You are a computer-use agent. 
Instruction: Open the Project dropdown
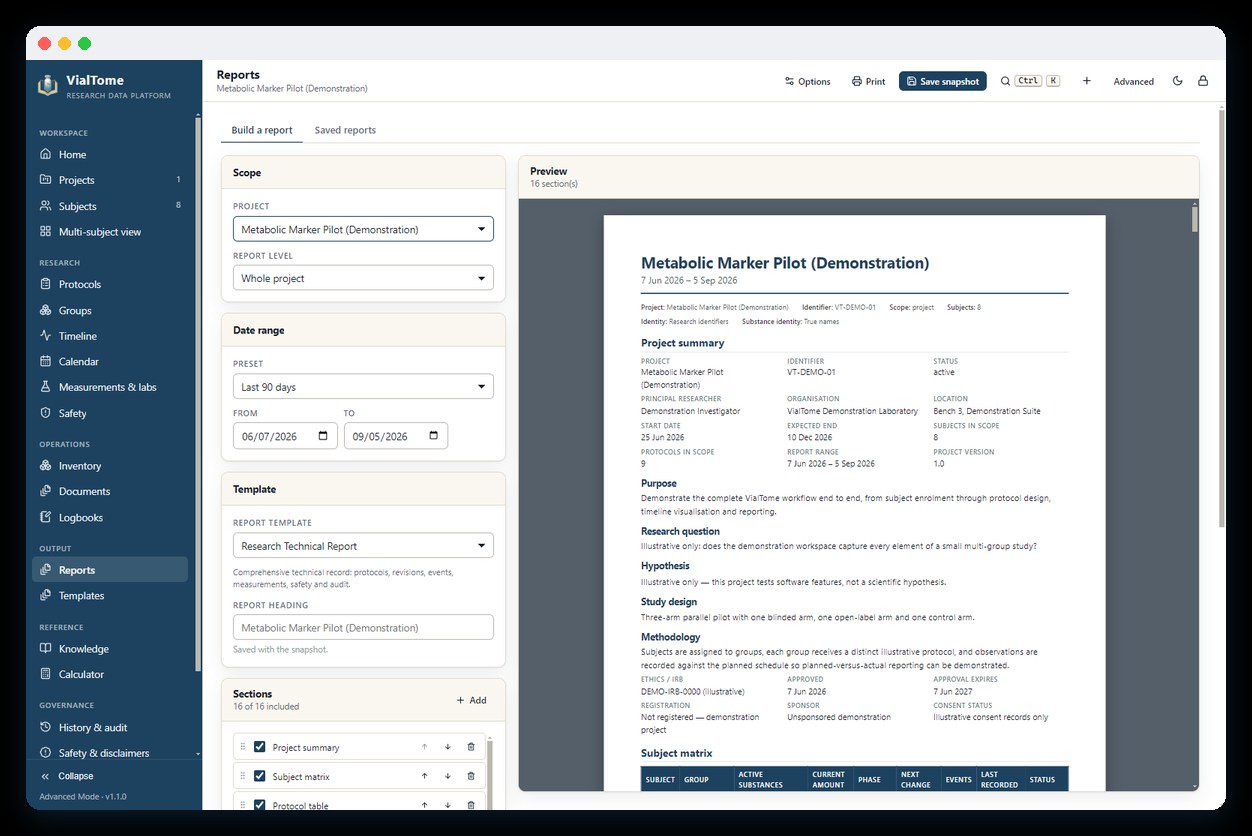(x=363, y=229)
